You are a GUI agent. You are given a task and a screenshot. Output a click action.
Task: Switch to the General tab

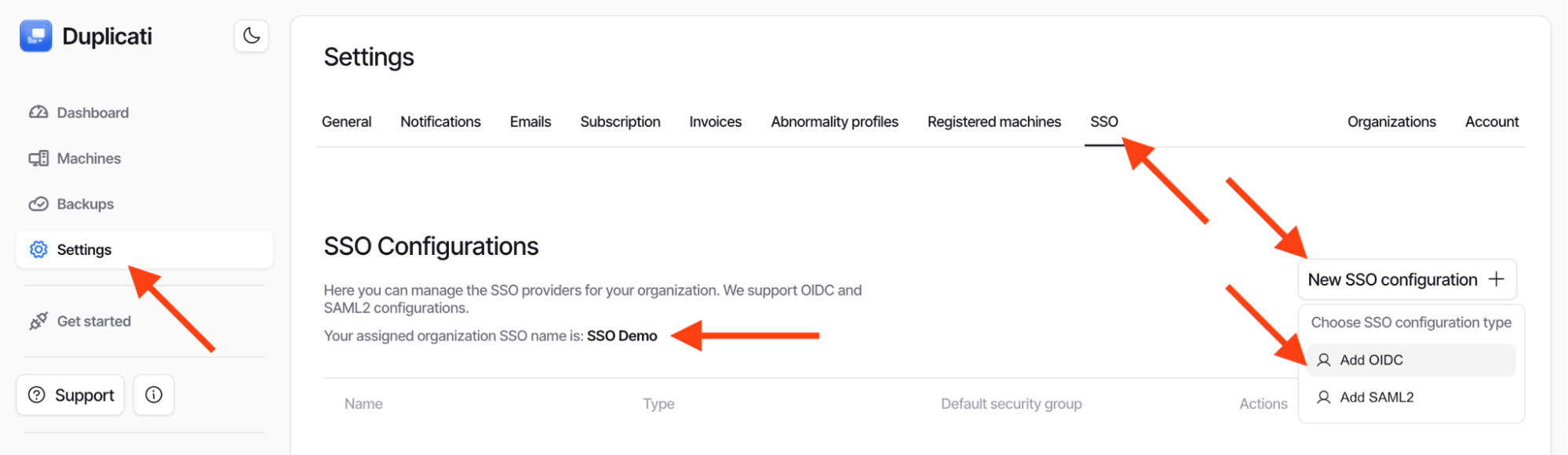346,122
